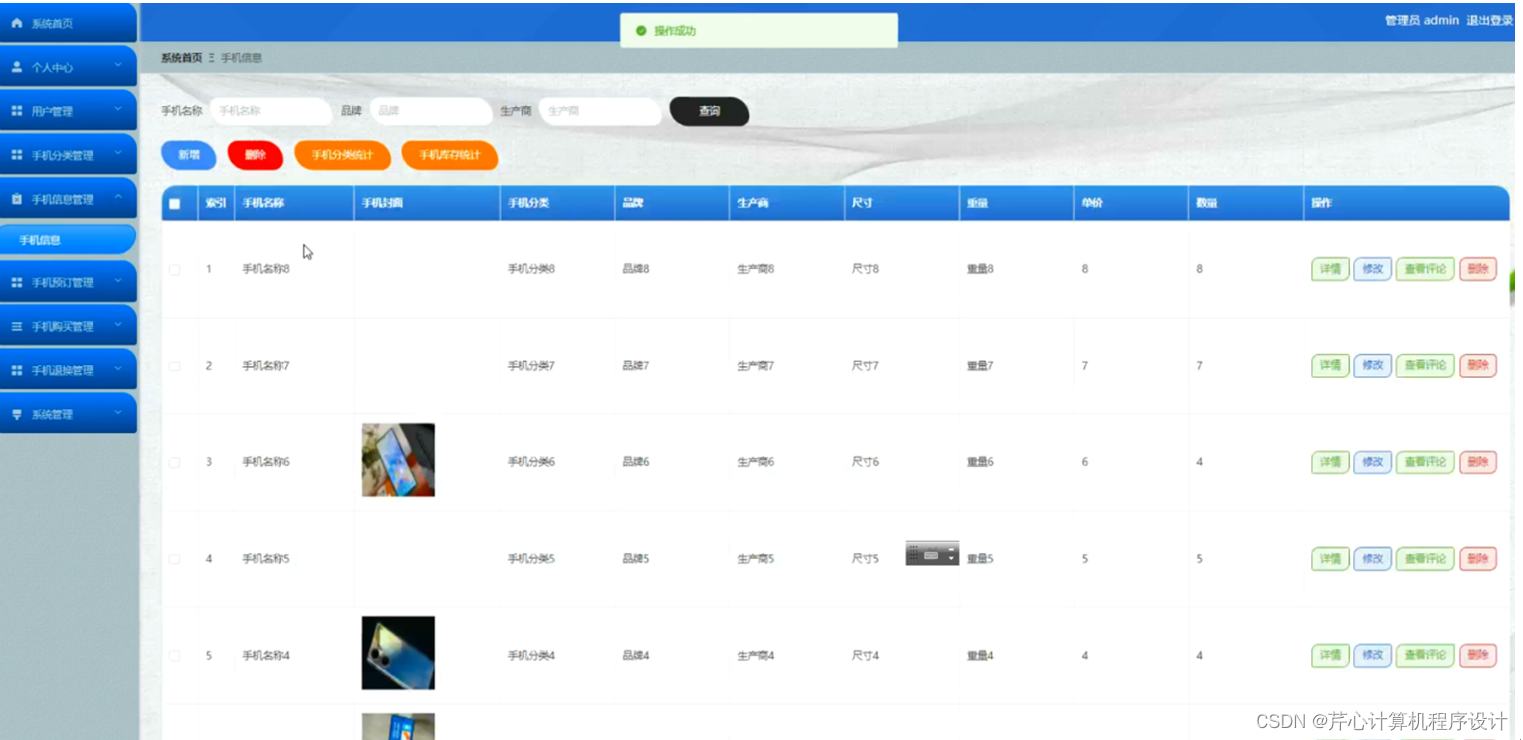Check the select-all checkbox in table header
The height and width of the screenshot is (740, 1523).
point(175,203)
